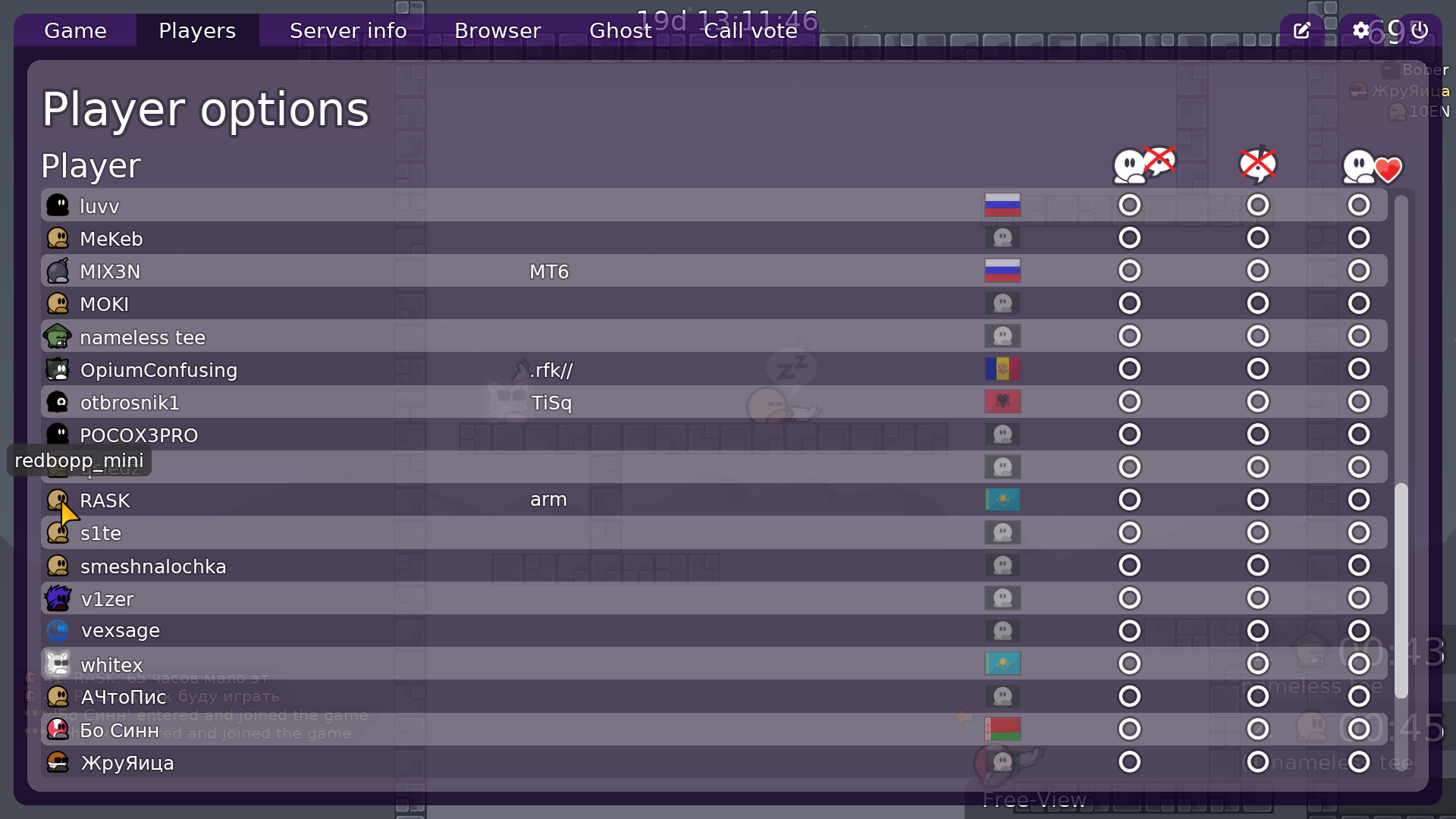The width and height of the screenshot is (1456, 819).
Task: Click the ignore chat column header icon
Action: [x=1144, y=165]
